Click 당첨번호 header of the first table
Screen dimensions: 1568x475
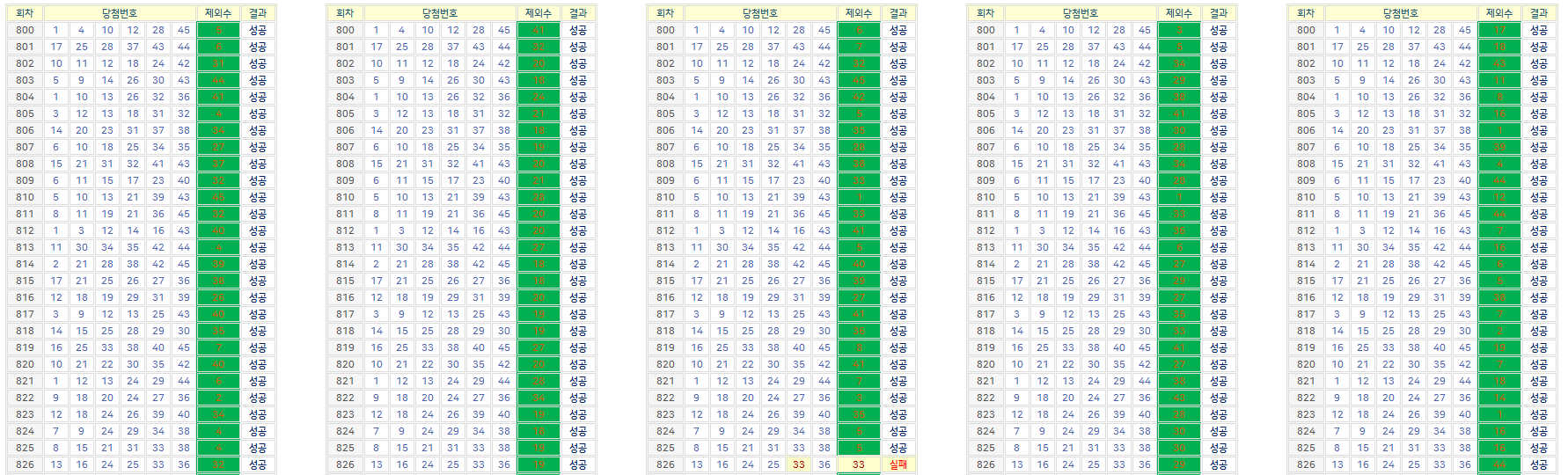coord(120,13)
